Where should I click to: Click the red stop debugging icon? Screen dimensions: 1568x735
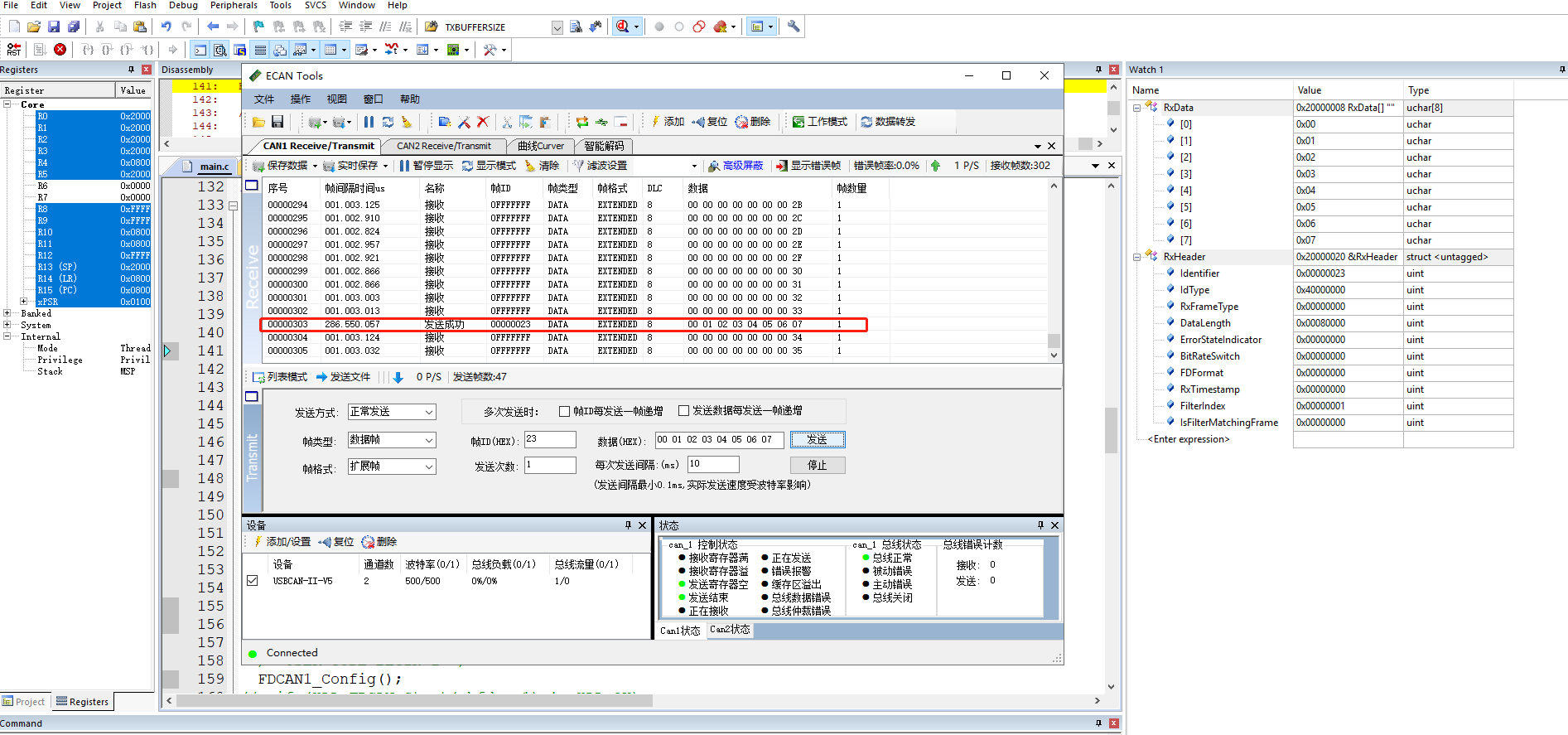pyautogui.click(x=60, y=50)
